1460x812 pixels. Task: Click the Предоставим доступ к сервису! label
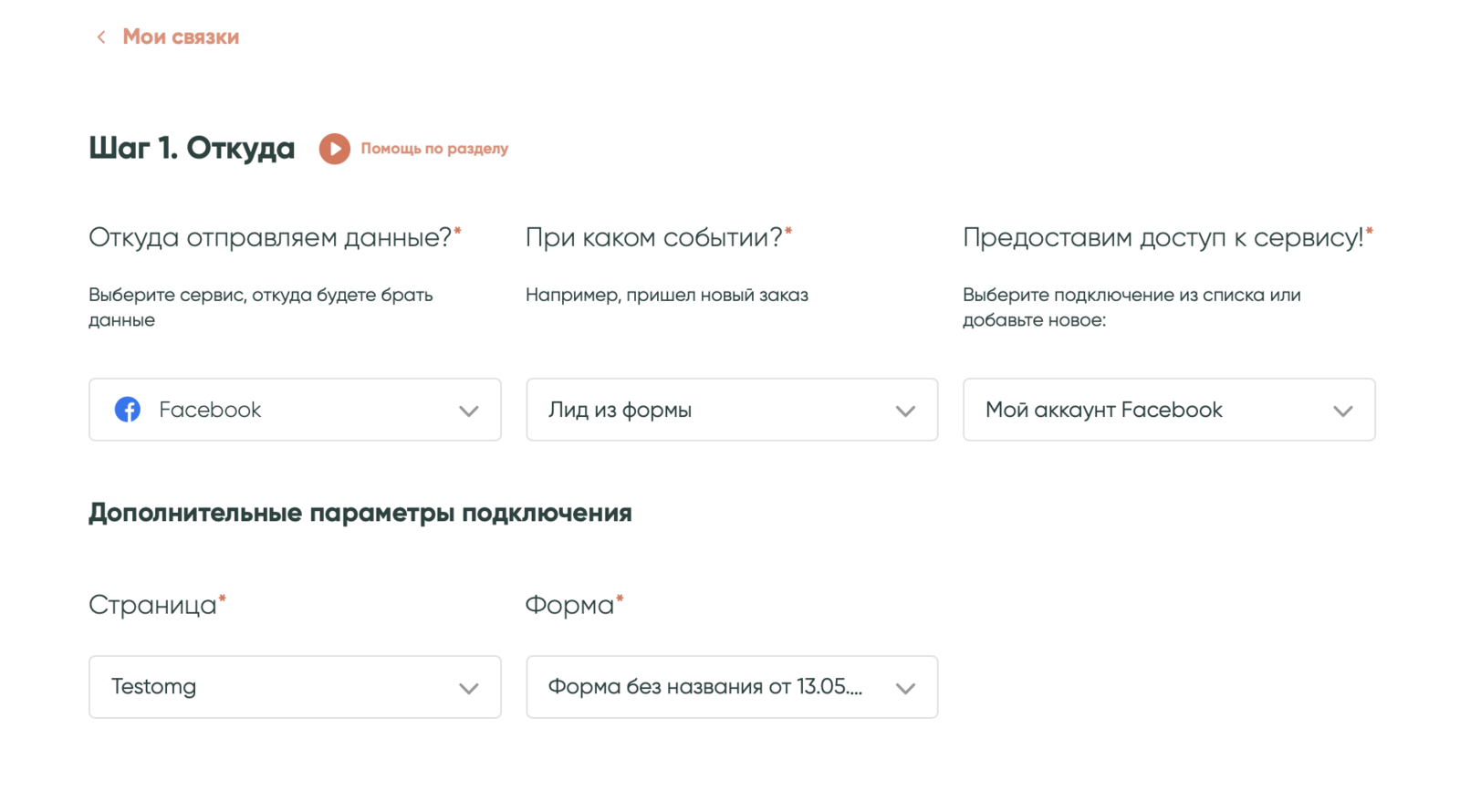pos(1163,238)
